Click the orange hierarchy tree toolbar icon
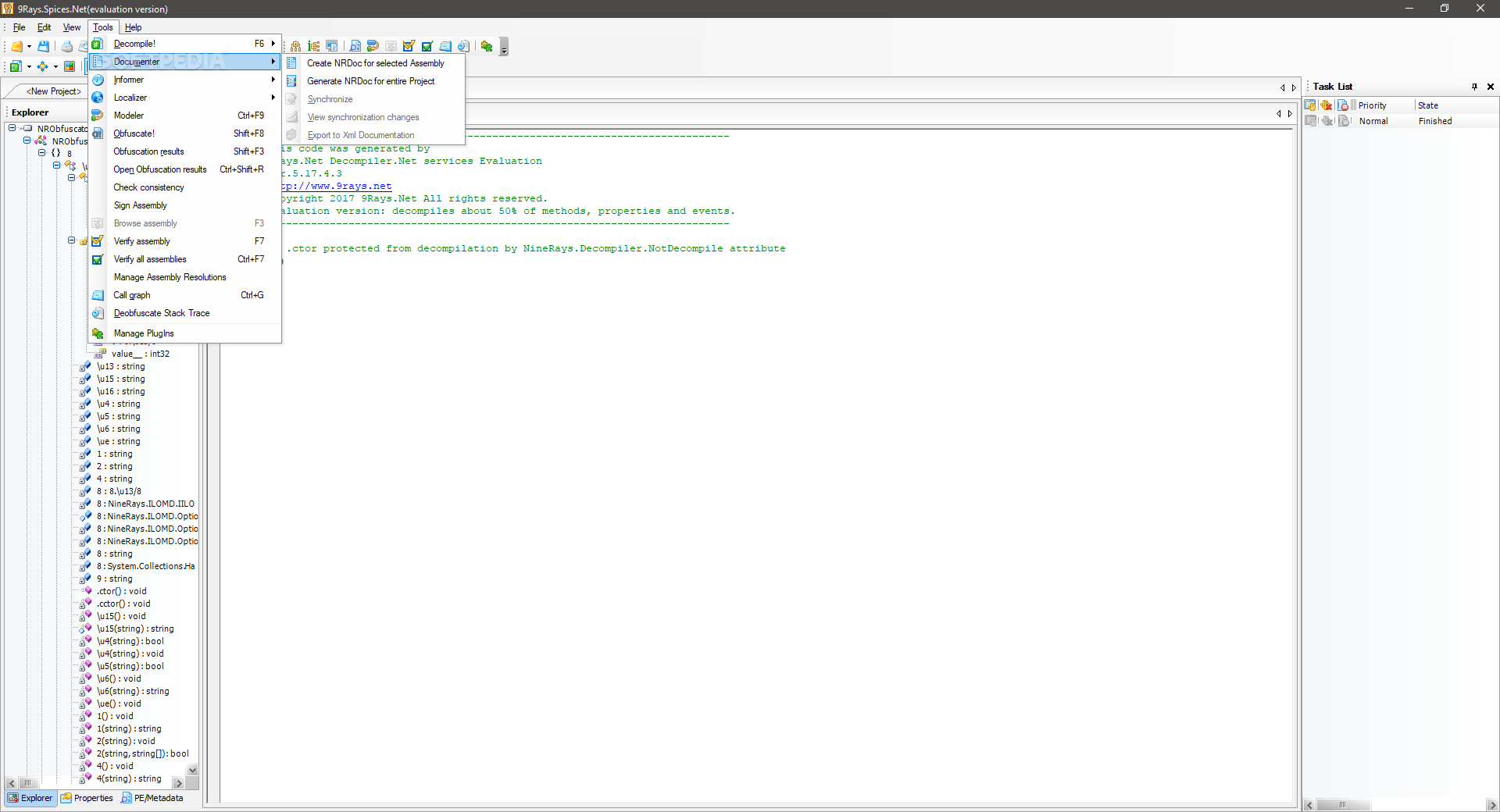Screen dimensions: 1500x812 296,47
